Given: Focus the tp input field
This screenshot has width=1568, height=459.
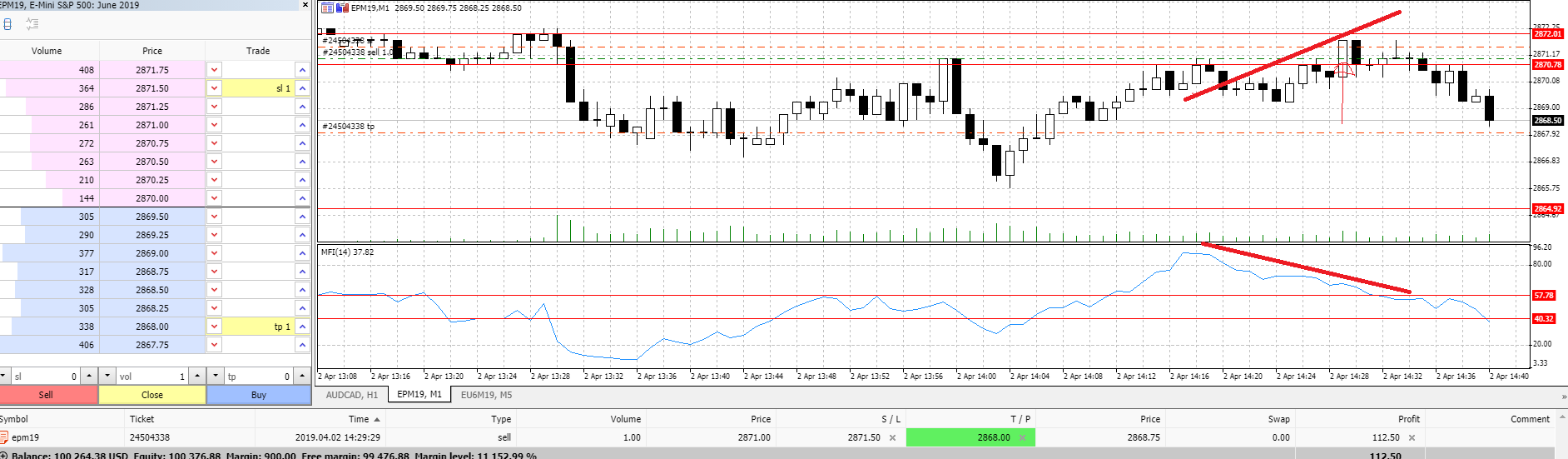Looking at the screenshot, I should coord(259,376).
